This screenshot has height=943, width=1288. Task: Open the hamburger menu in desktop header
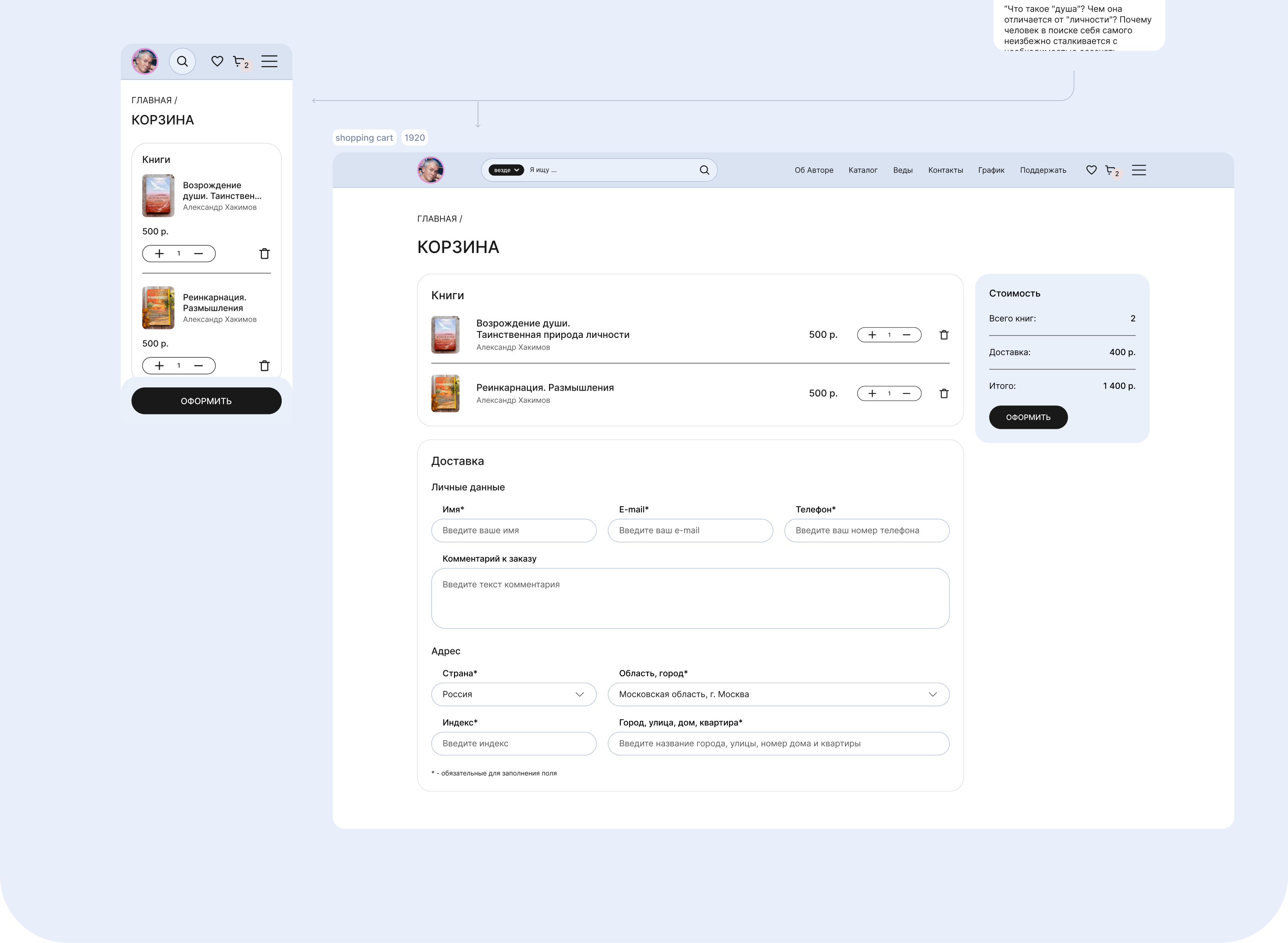(1139, 170)
